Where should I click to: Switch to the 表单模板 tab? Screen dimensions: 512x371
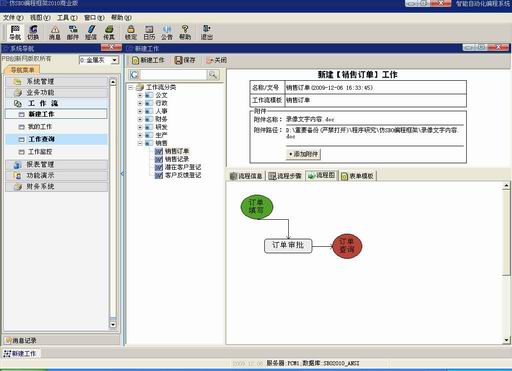click(x=358, y=176)
